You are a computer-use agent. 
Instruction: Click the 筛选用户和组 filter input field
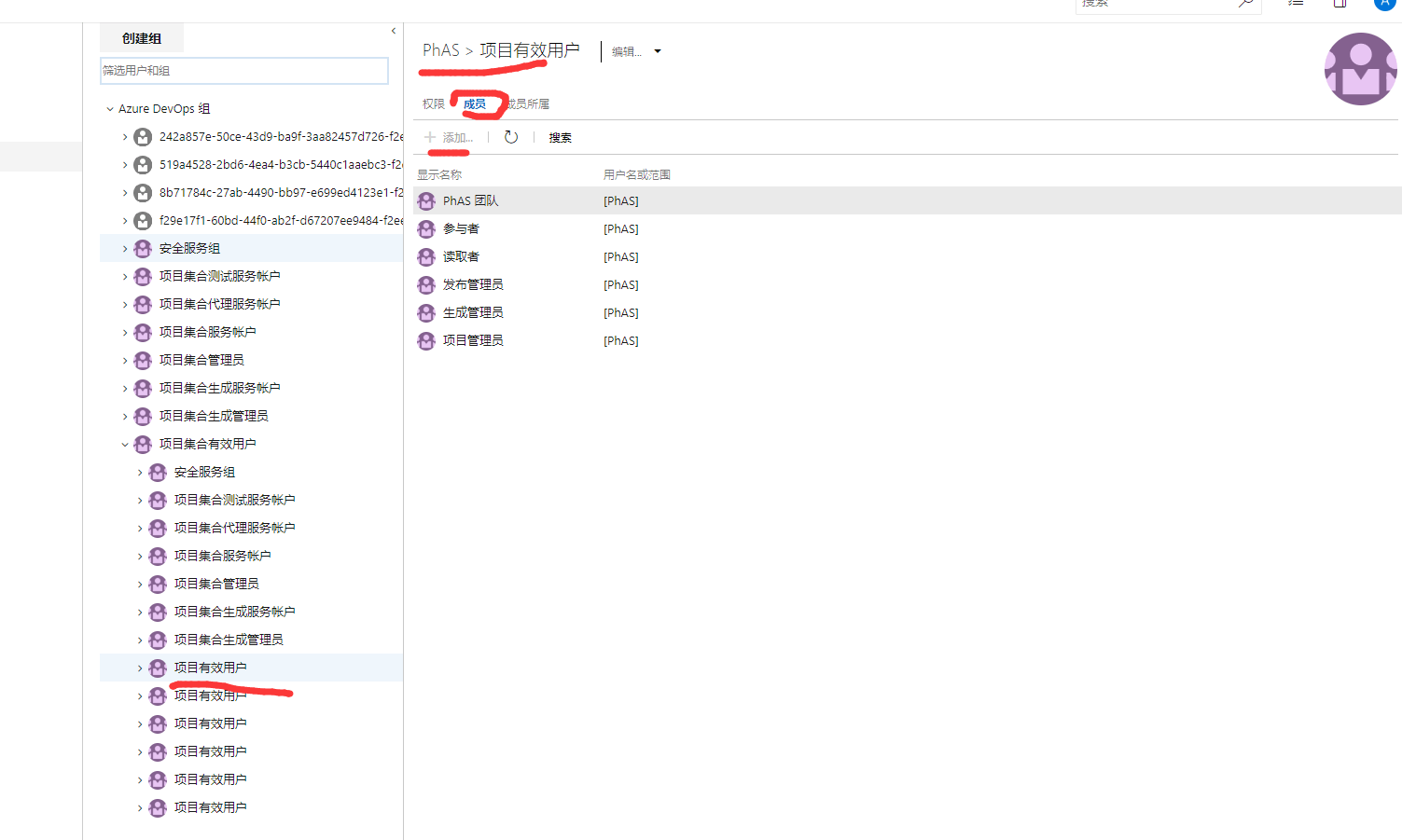coord(243,71)
